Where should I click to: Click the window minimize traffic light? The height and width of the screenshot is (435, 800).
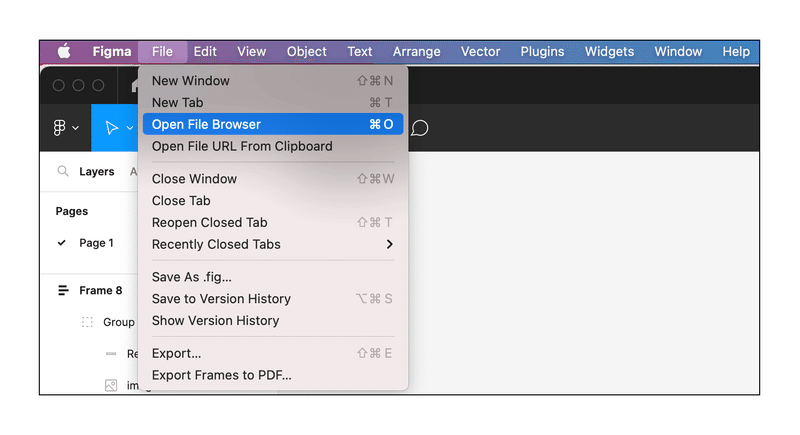[x=78, y=85]
